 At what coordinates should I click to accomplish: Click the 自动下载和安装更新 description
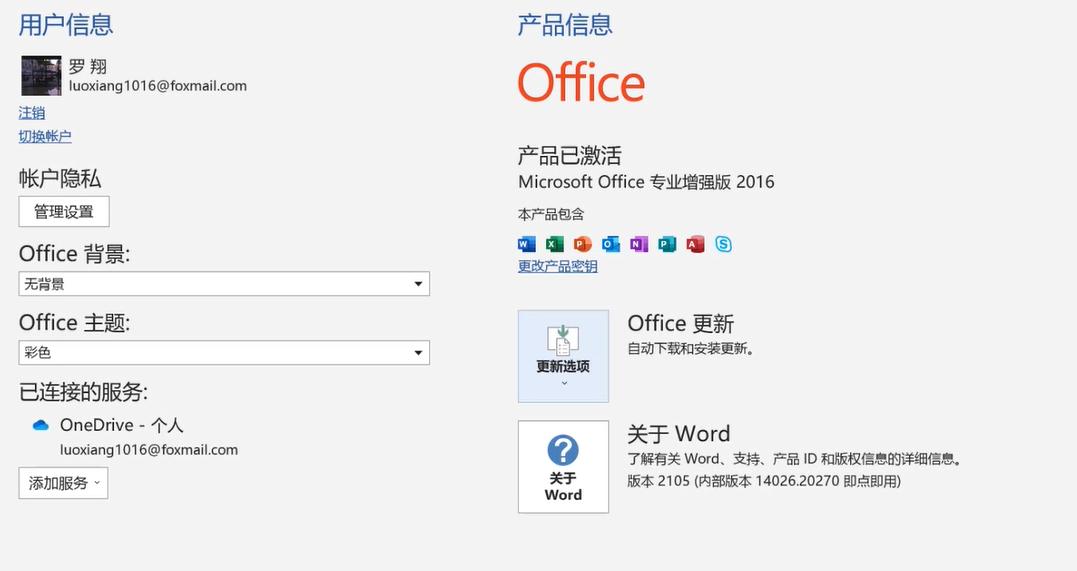(x=691, y=348)
